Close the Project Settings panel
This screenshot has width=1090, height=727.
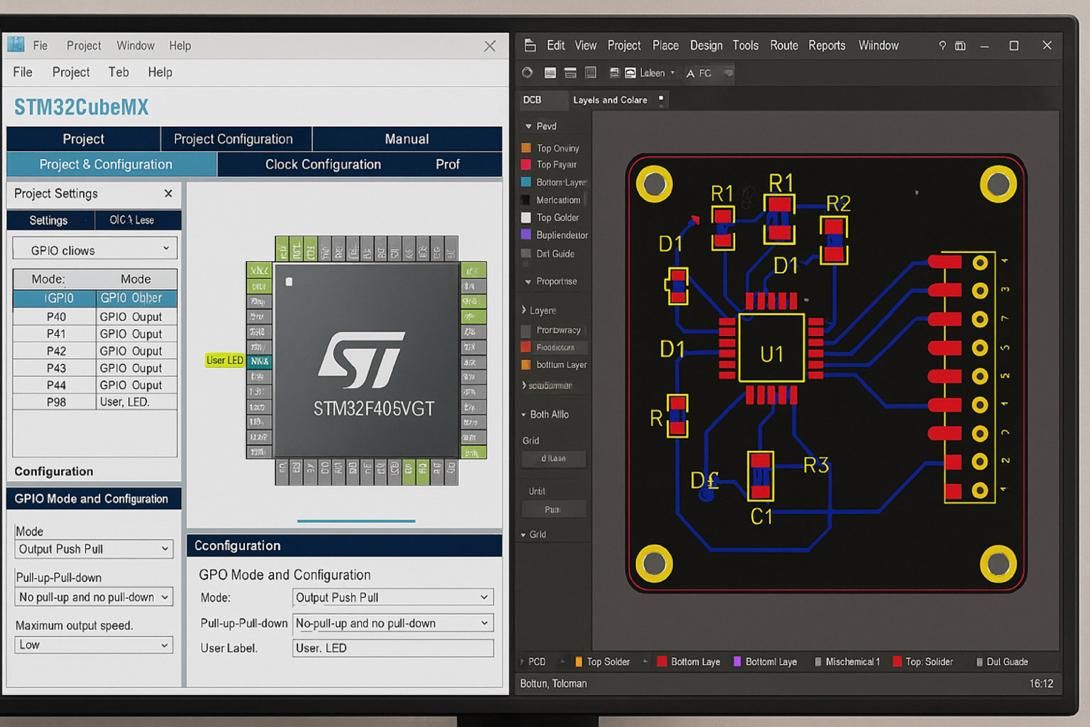pyautogui.click(x=168, y=193)
